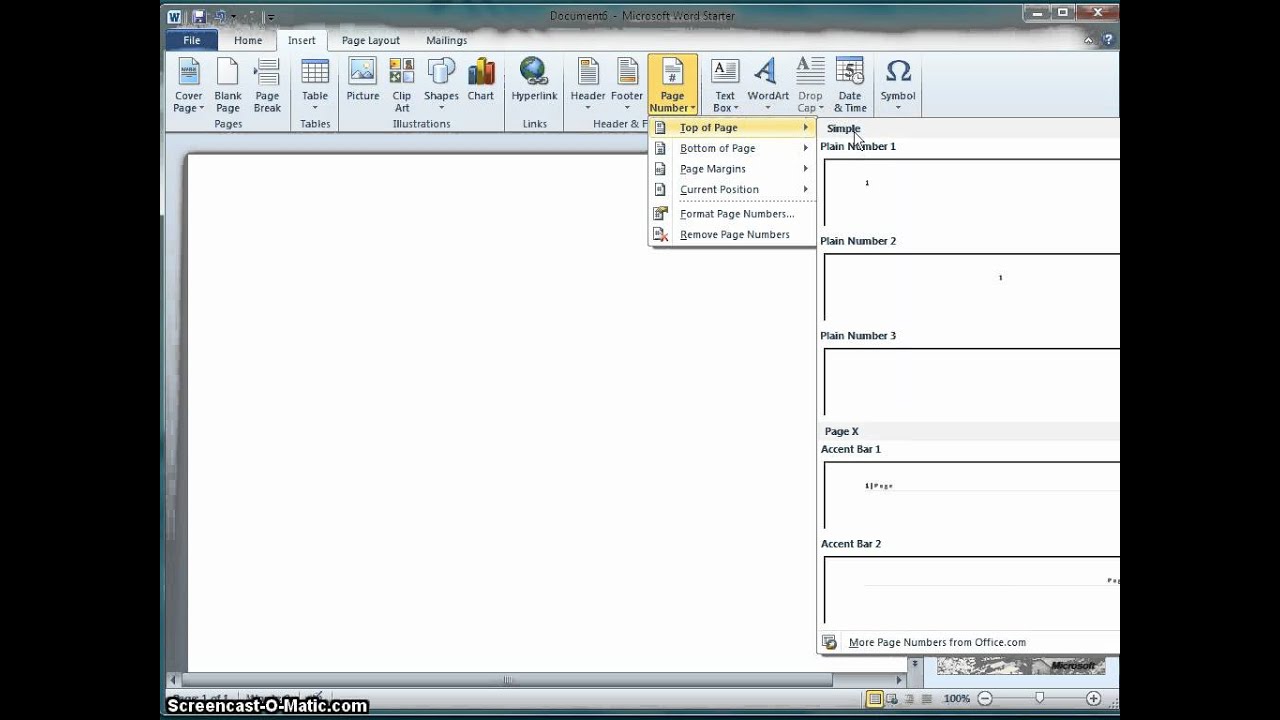1280x720 pixels.
Task: Open the Shapes gallery
Action: (x=441, y=86)
